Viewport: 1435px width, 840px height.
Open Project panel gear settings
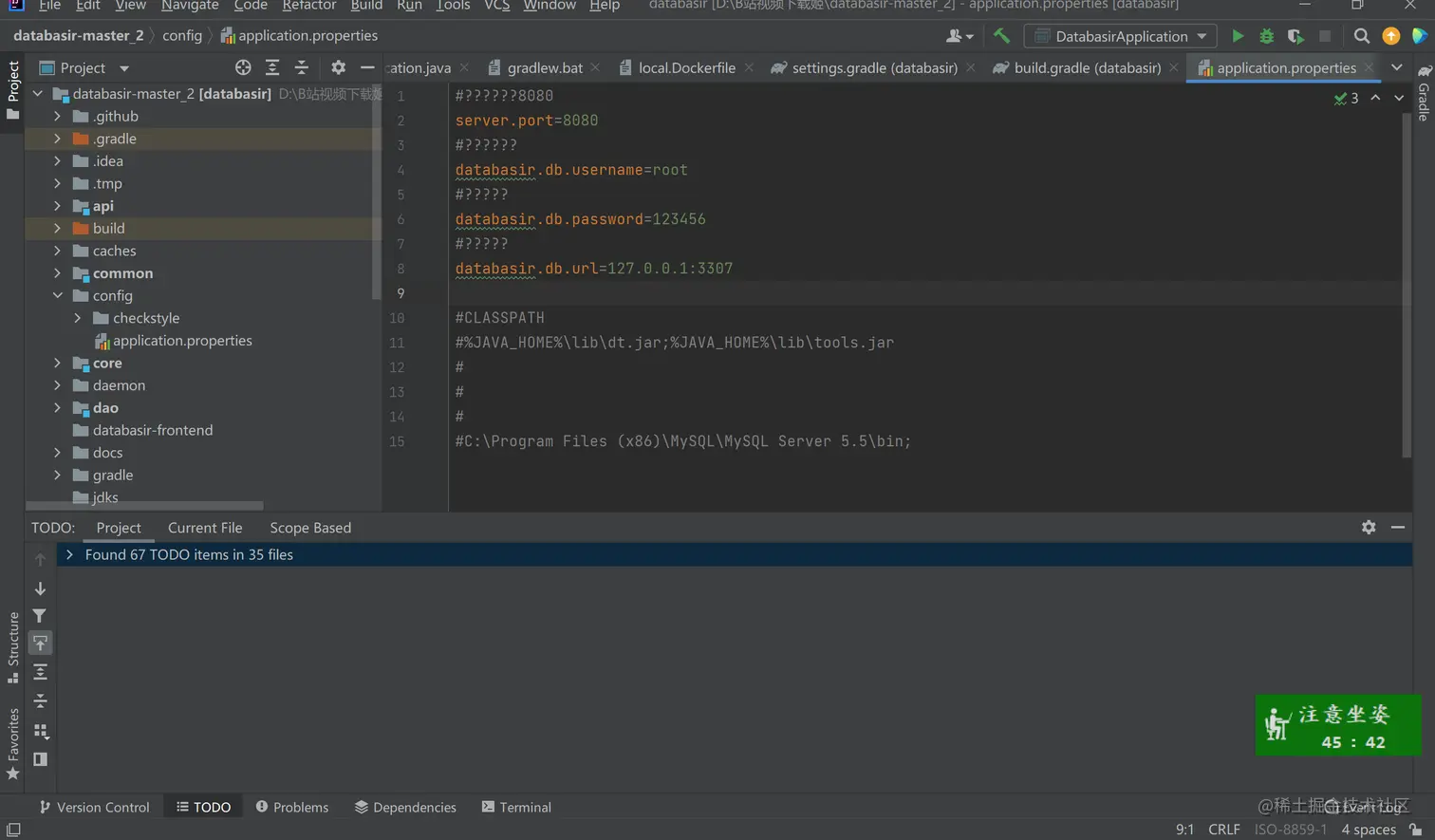click(x=338, y=67)
